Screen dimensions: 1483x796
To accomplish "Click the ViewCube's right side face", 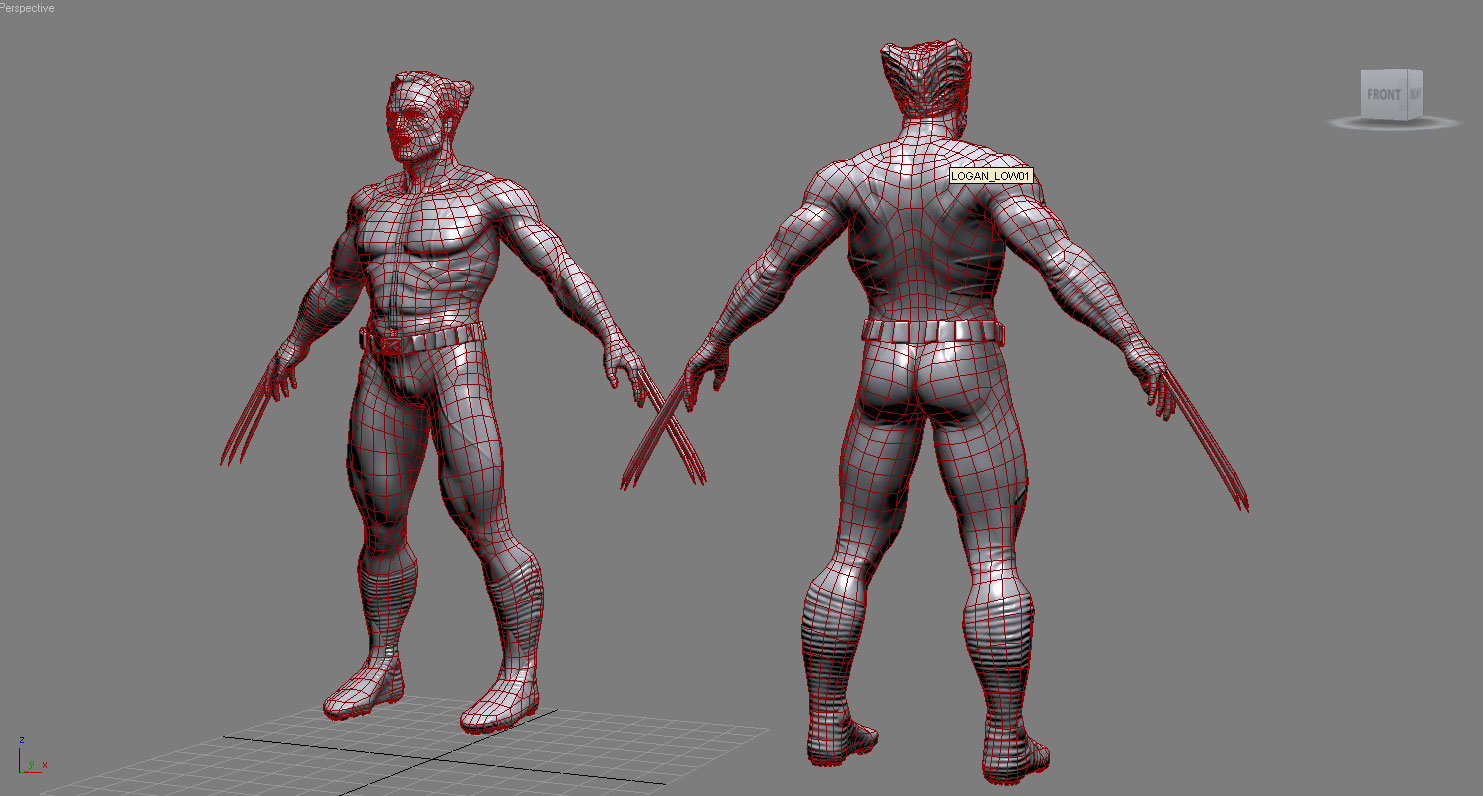I will (1414, 93).
